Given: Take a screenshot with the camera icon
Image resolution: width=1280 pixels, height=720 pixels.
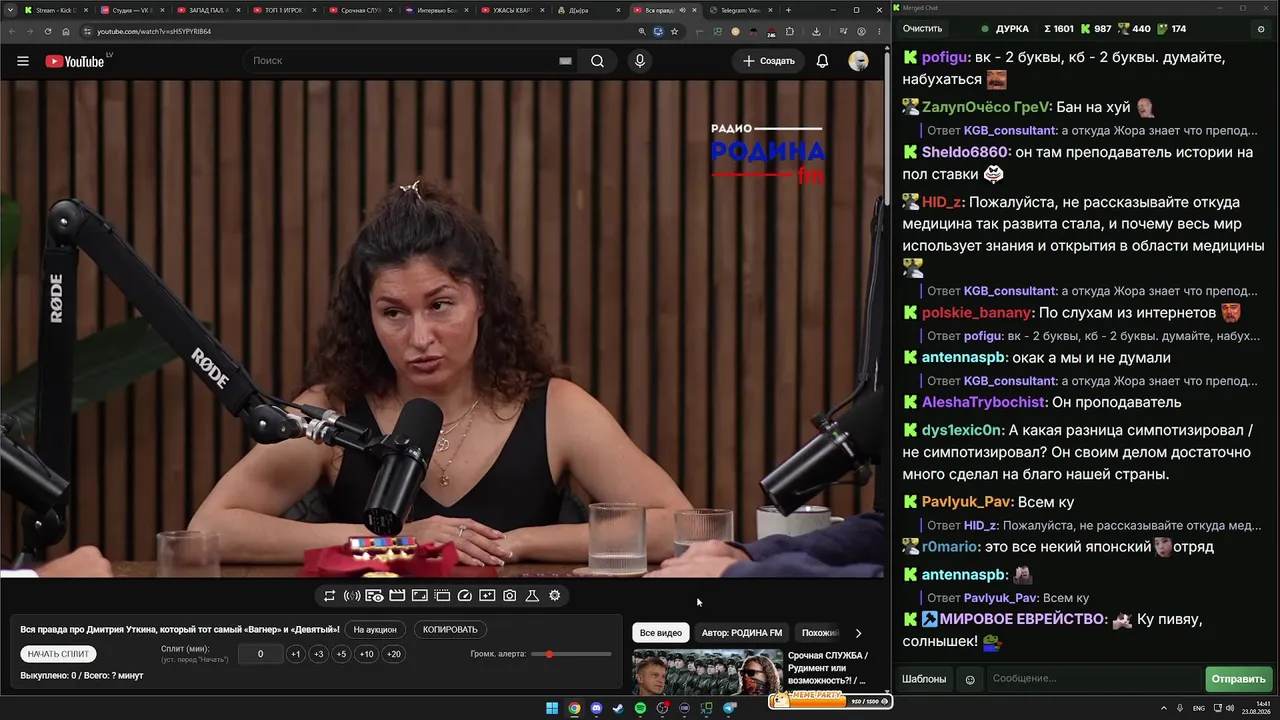Looking at the screenshot, I should click(x=510, y=596).
